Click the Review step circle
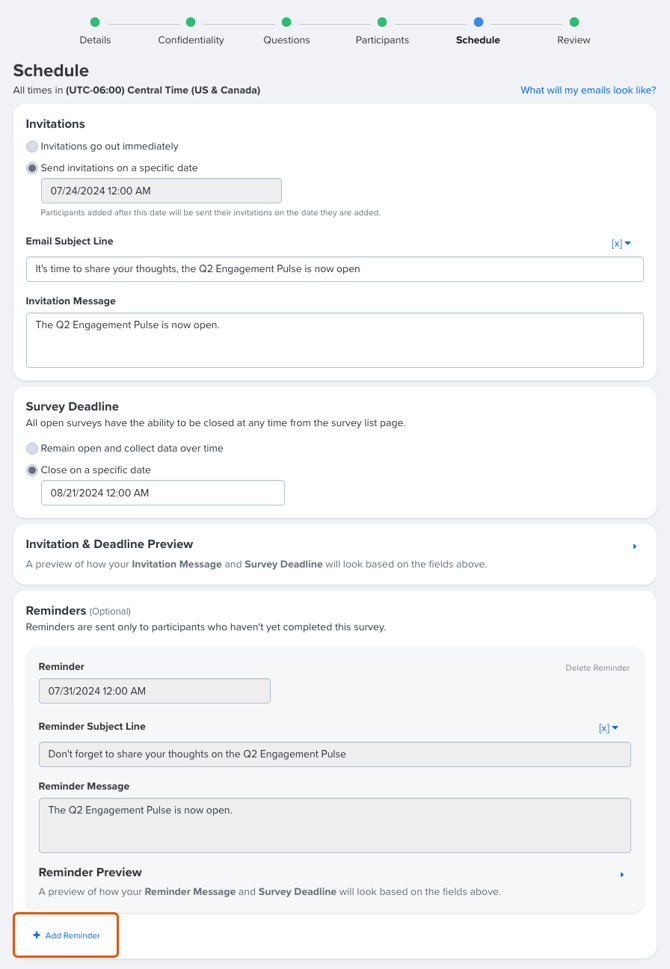 coord(574,22)
